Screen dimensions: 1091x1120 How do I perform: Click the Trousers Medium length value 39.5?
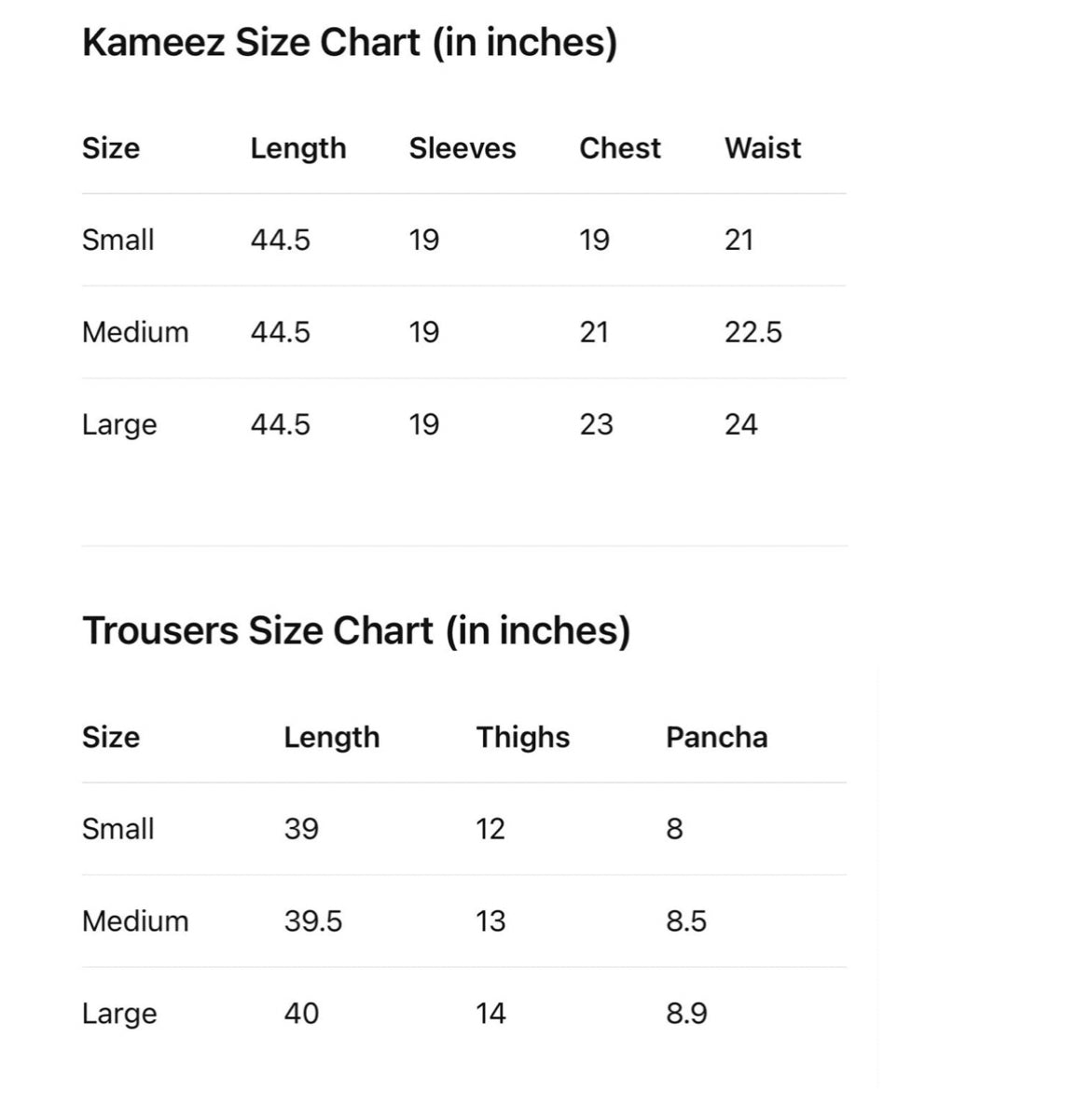[x=312, y=921]
